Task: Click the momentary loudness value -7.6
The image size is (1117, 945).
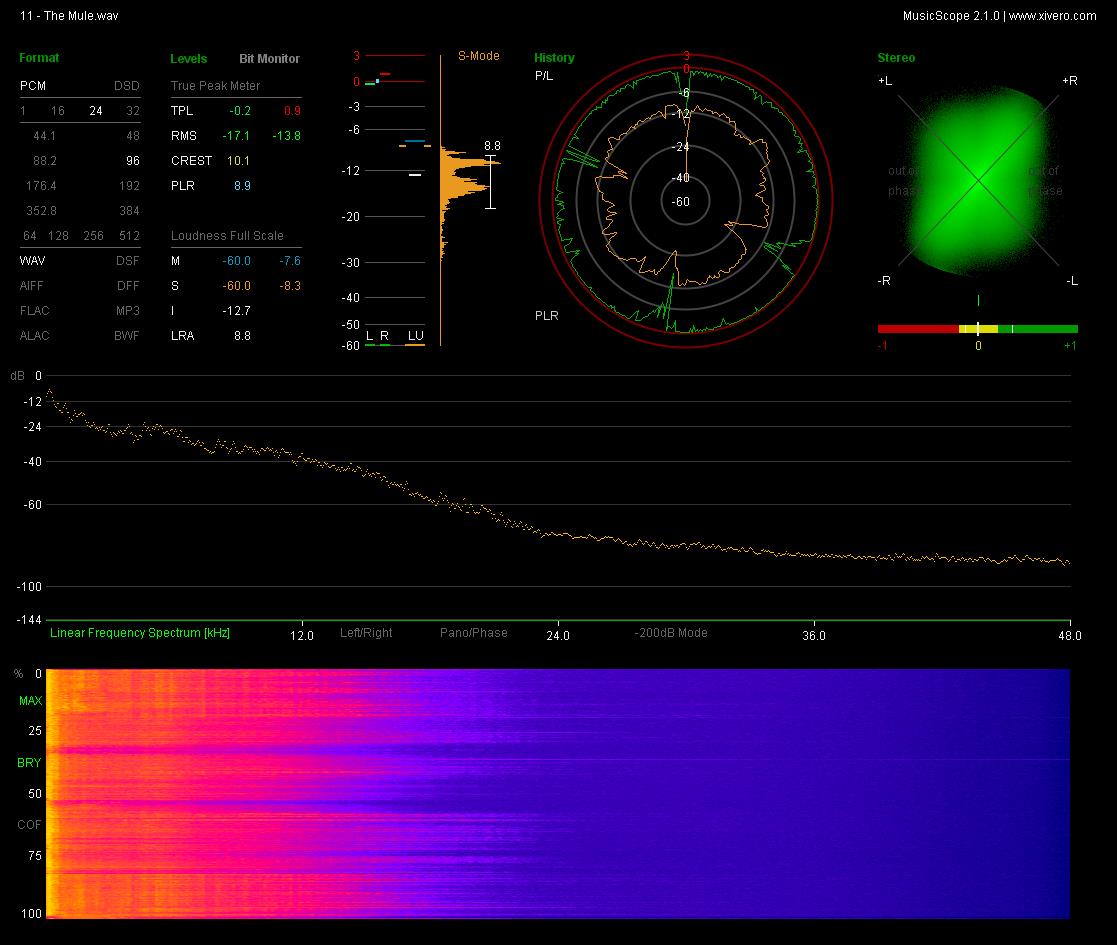Action: [290, 261]
